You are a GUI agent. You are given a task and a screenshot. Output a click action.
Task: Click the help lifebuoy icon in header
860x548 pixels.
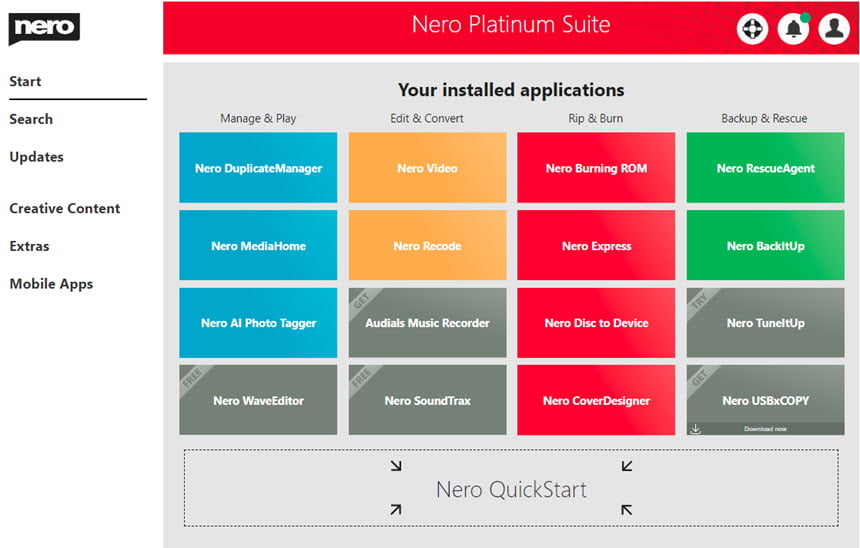[x=752, y=28]
